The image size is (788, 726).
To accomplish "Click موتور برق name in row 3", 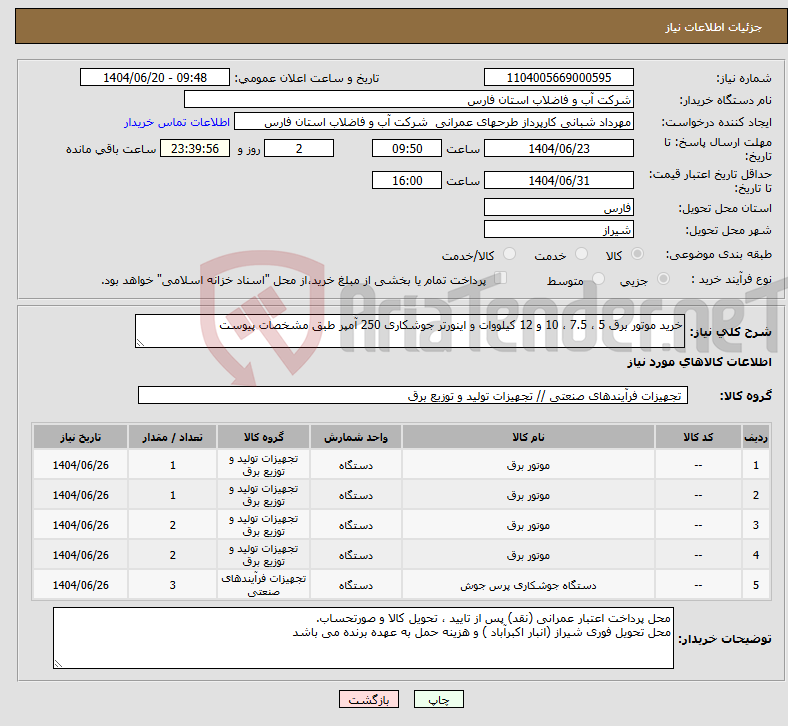I will pyautogui.click(x=528, y=526).
